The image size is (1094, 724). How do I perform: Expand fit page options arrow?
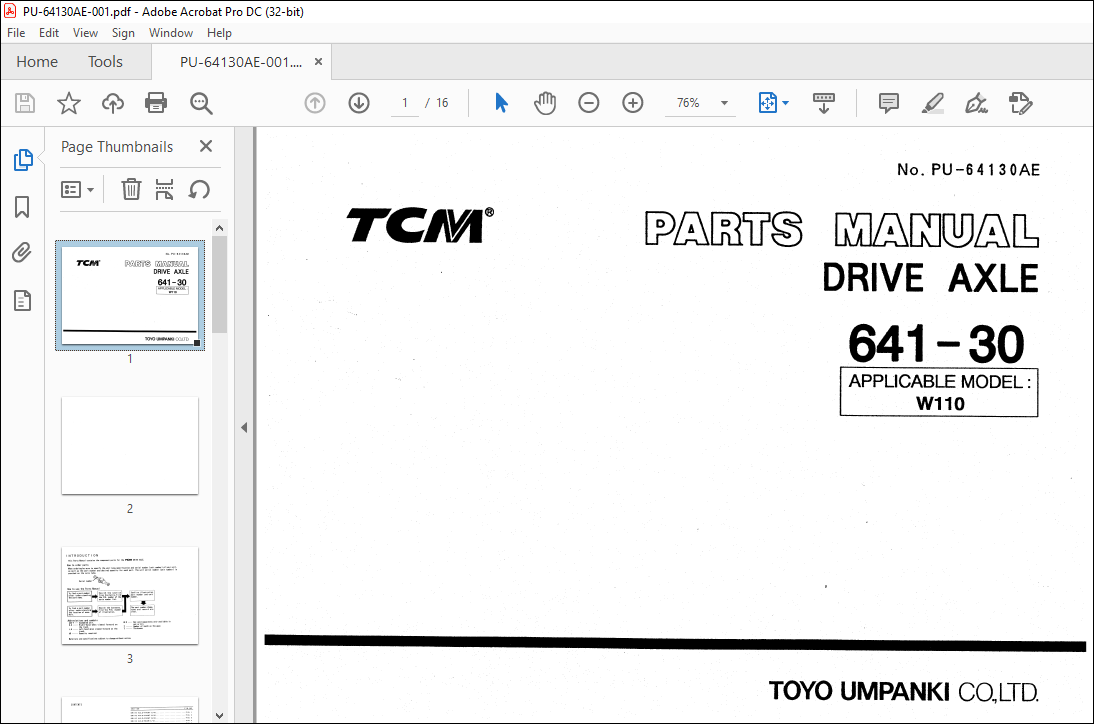point(786,103)
